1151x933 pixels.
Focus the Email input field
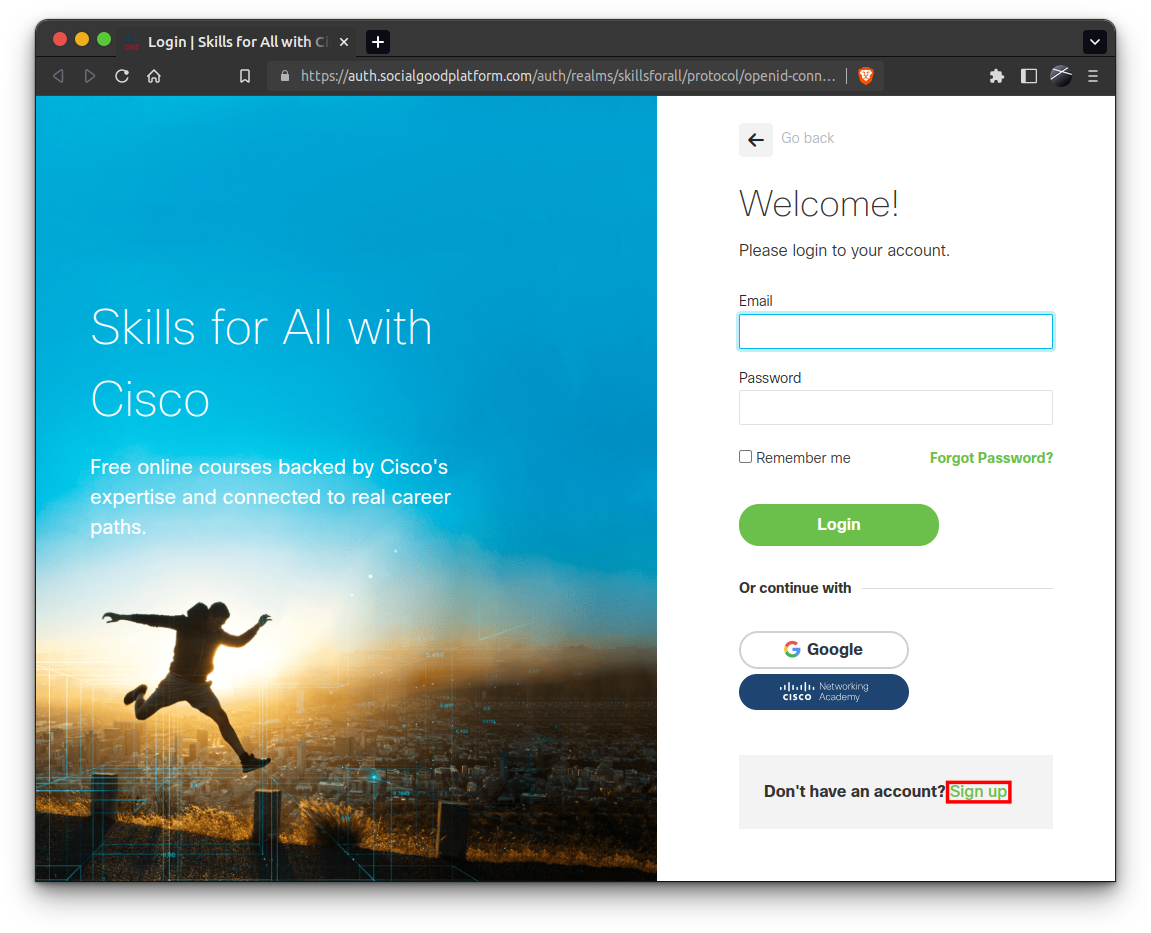(x=895, y=332)
